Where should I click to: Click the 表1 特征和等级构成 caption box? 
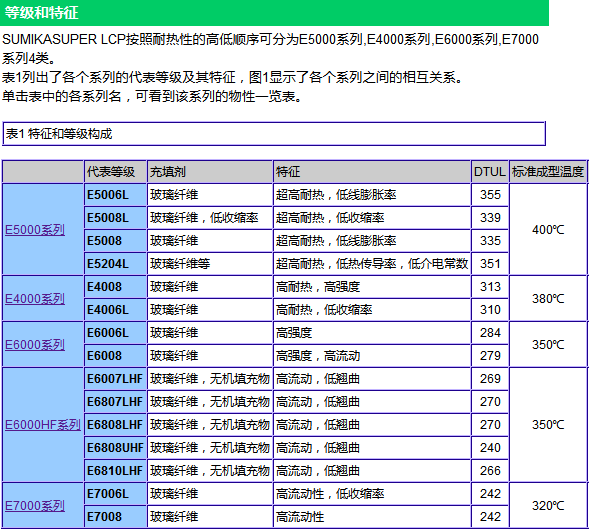coord(274,134)
